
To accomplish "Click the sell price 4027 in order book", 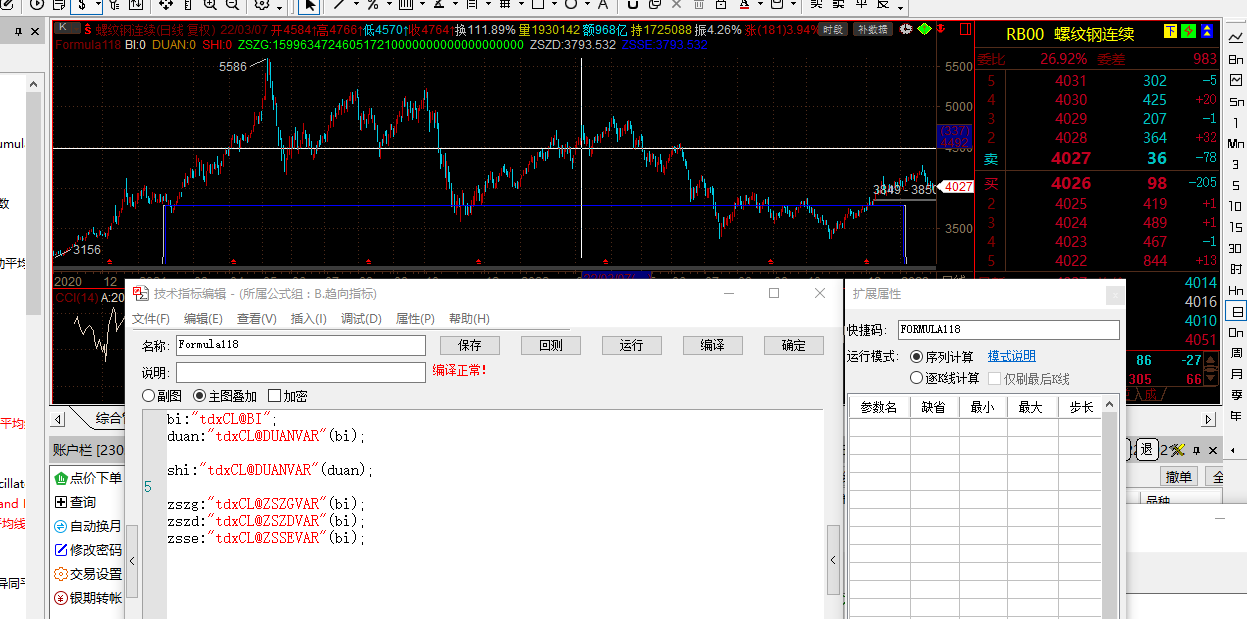I will point(1070,159).
